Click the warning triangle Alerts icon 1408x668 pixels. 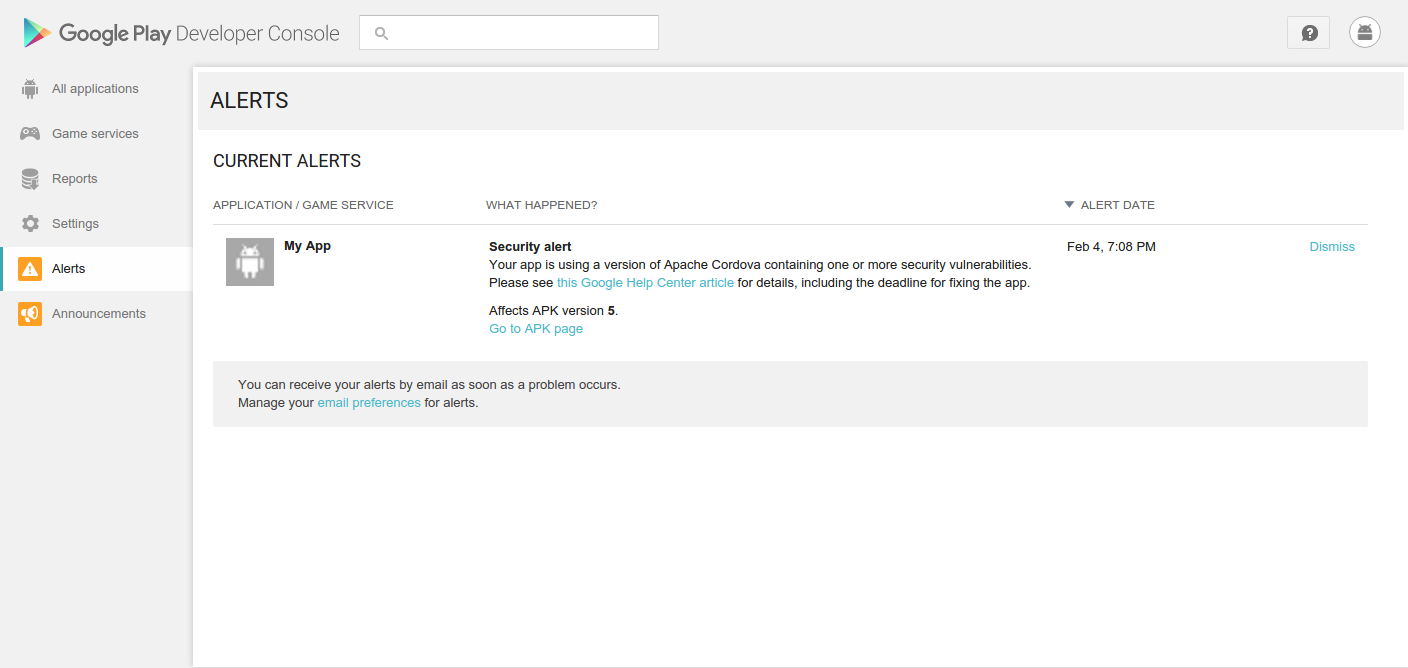point(30,269)
